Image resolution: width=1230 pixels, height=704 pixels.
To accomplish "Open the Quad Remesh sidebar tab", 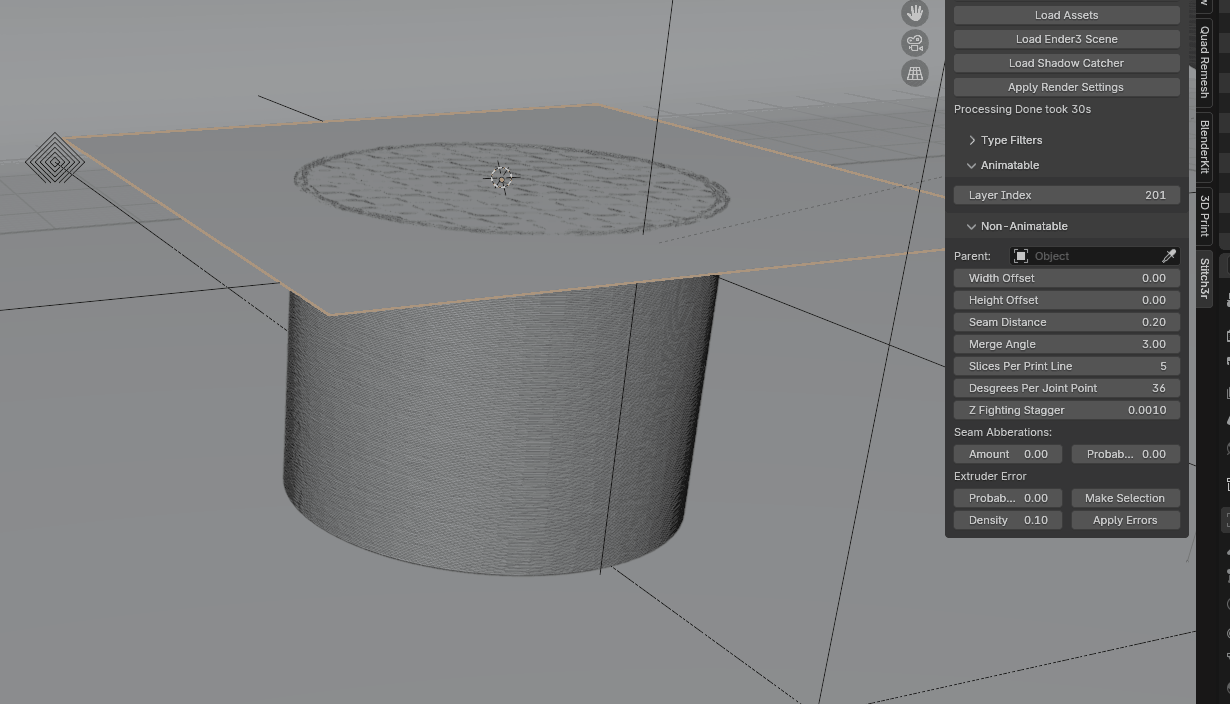I will coord(1205,62).
